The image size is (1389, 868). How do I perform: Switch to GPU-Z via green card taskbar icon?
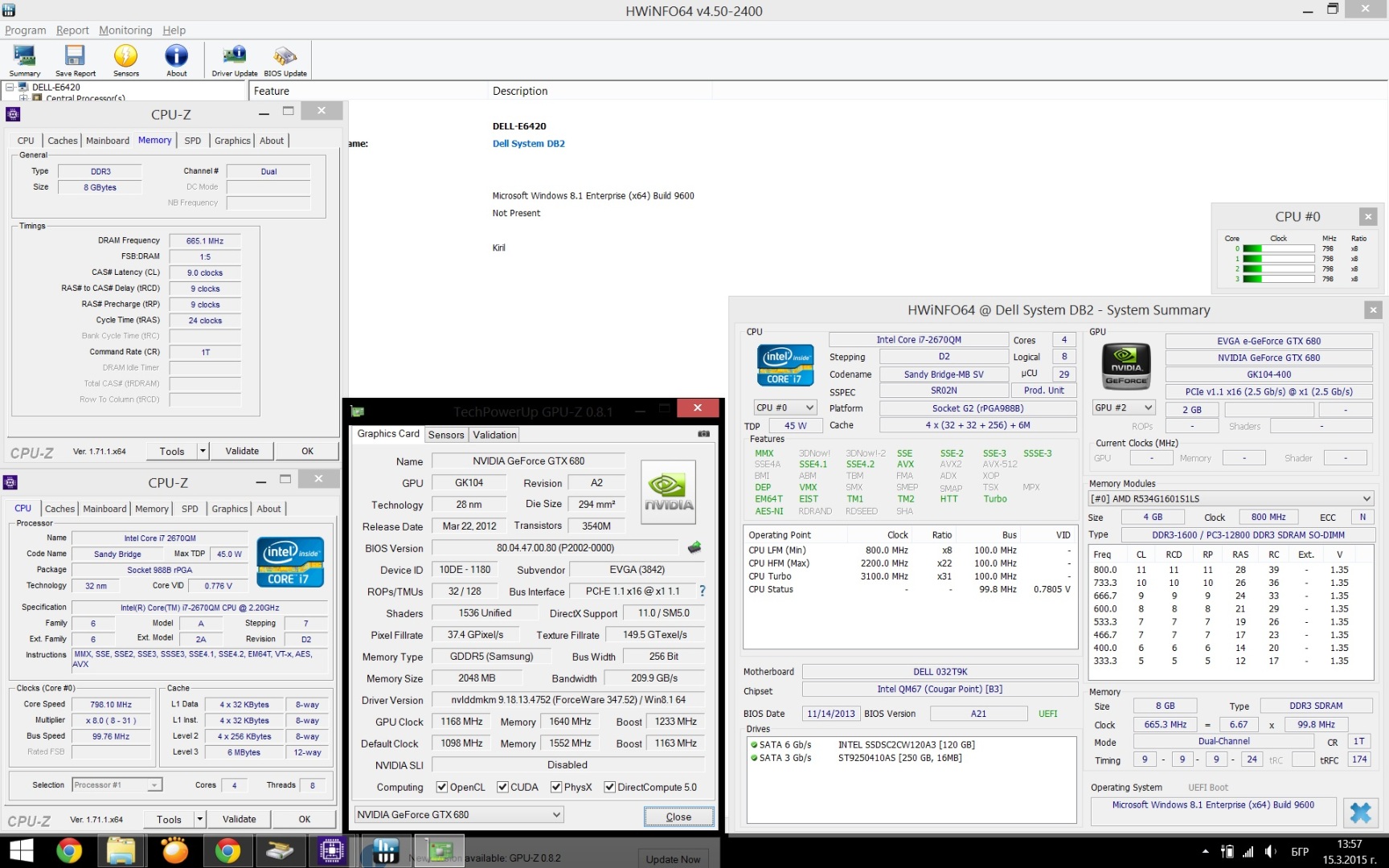click(440, 850)
